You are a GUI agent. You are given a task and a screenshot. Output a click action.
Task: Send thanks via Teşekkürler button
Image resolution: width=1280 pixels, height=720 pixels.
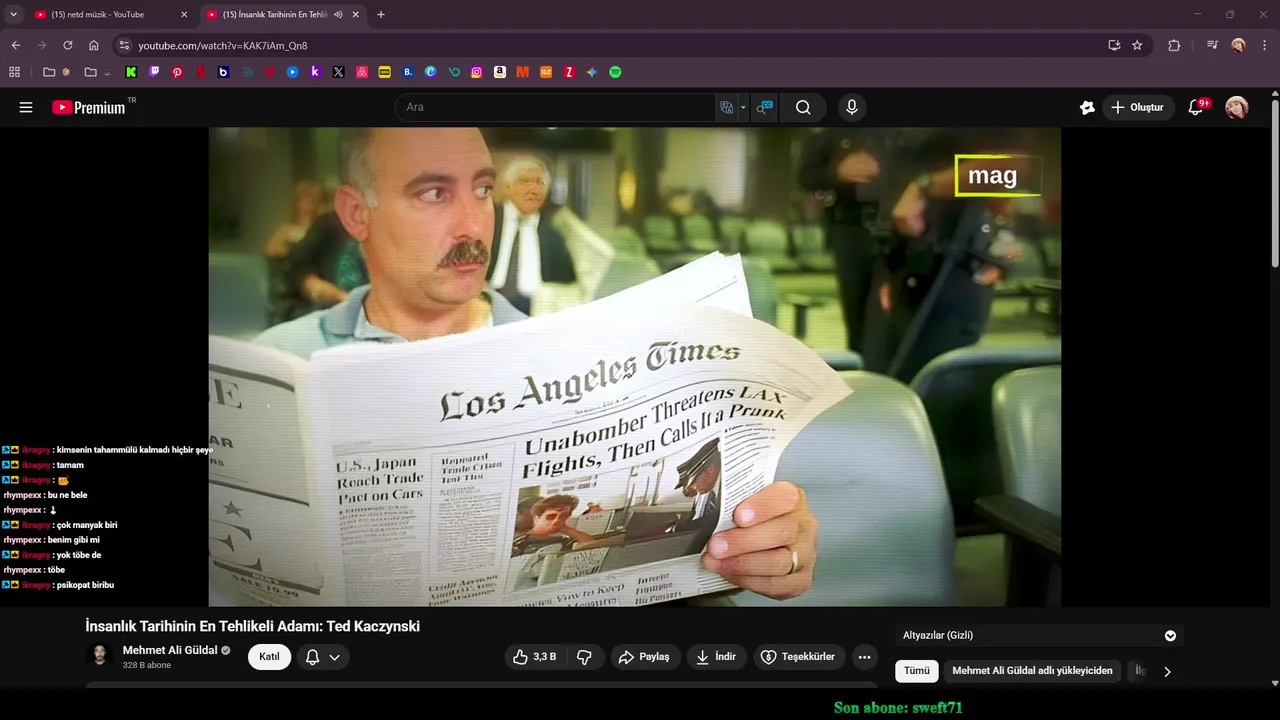click(x=798, y=657)
